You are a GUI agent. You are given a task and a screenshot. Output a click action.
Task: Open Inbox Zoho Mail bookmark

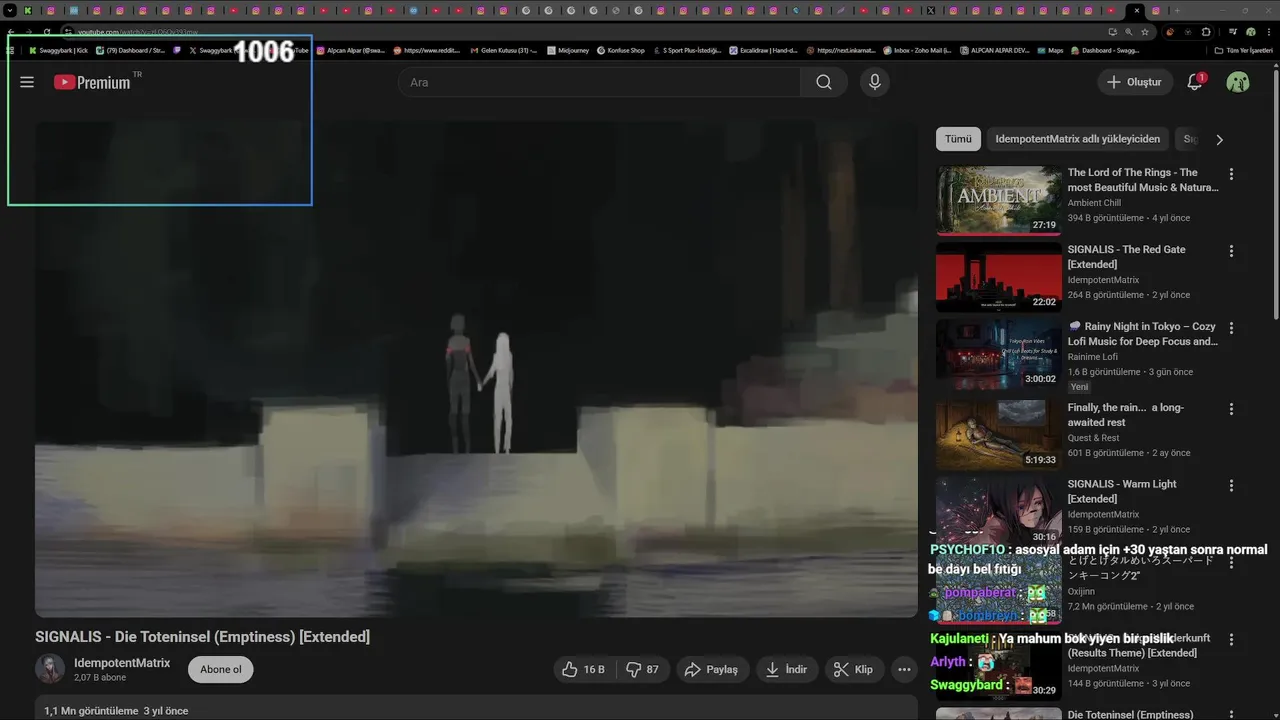[917, 50]
